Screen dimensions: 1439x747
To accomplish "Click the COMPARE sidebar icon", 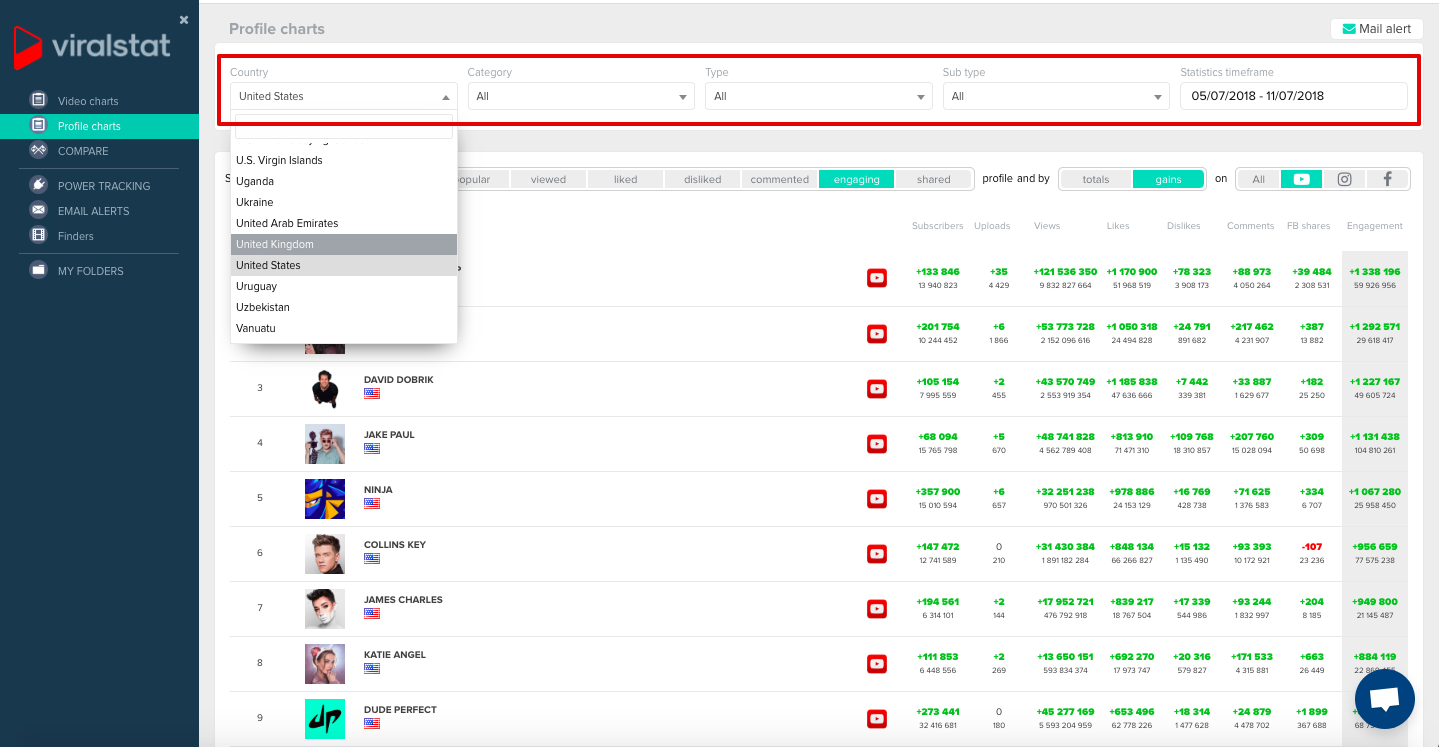I will (39, 150).
